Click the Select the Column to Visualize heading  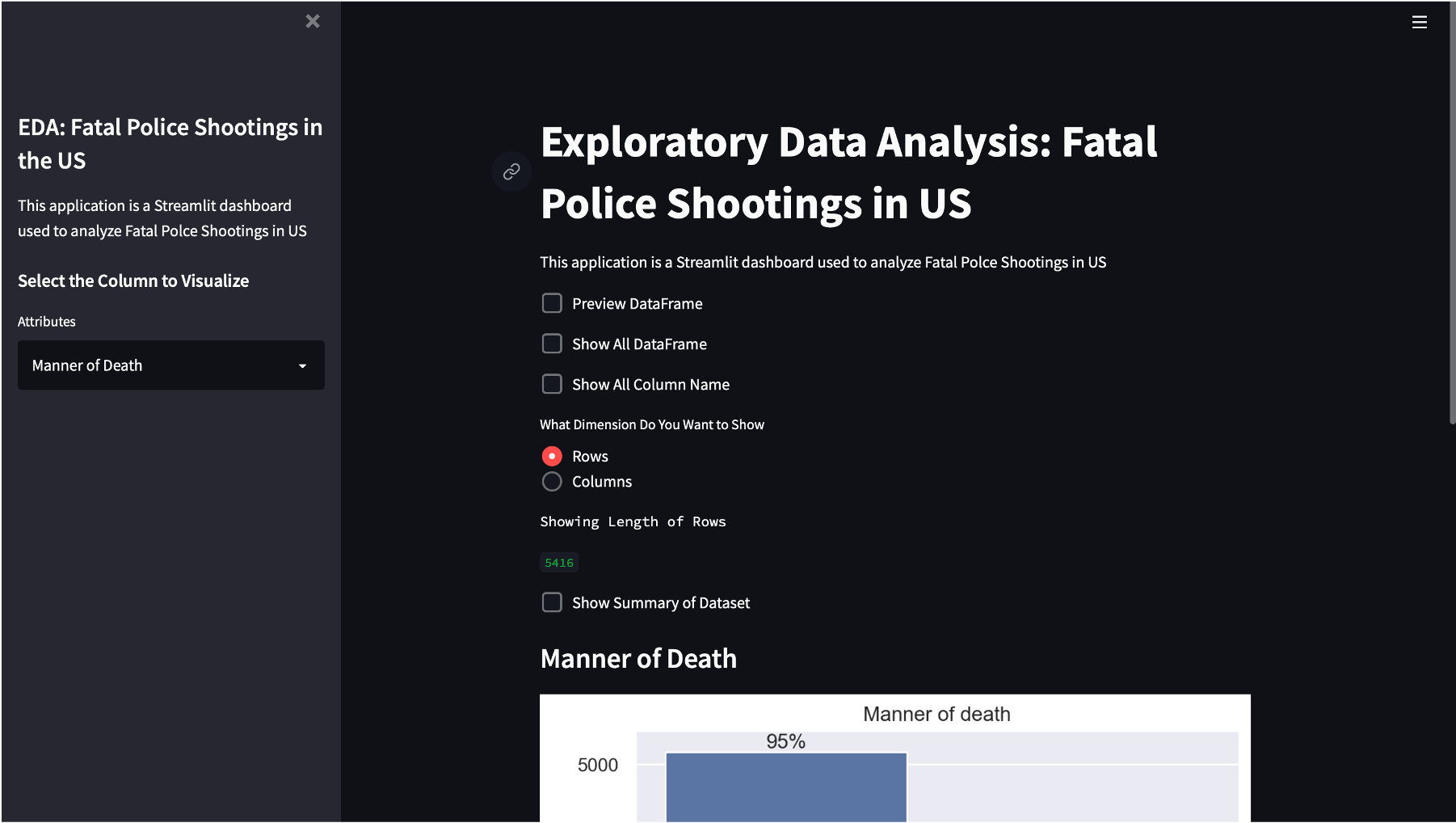[x=133, y=281]
